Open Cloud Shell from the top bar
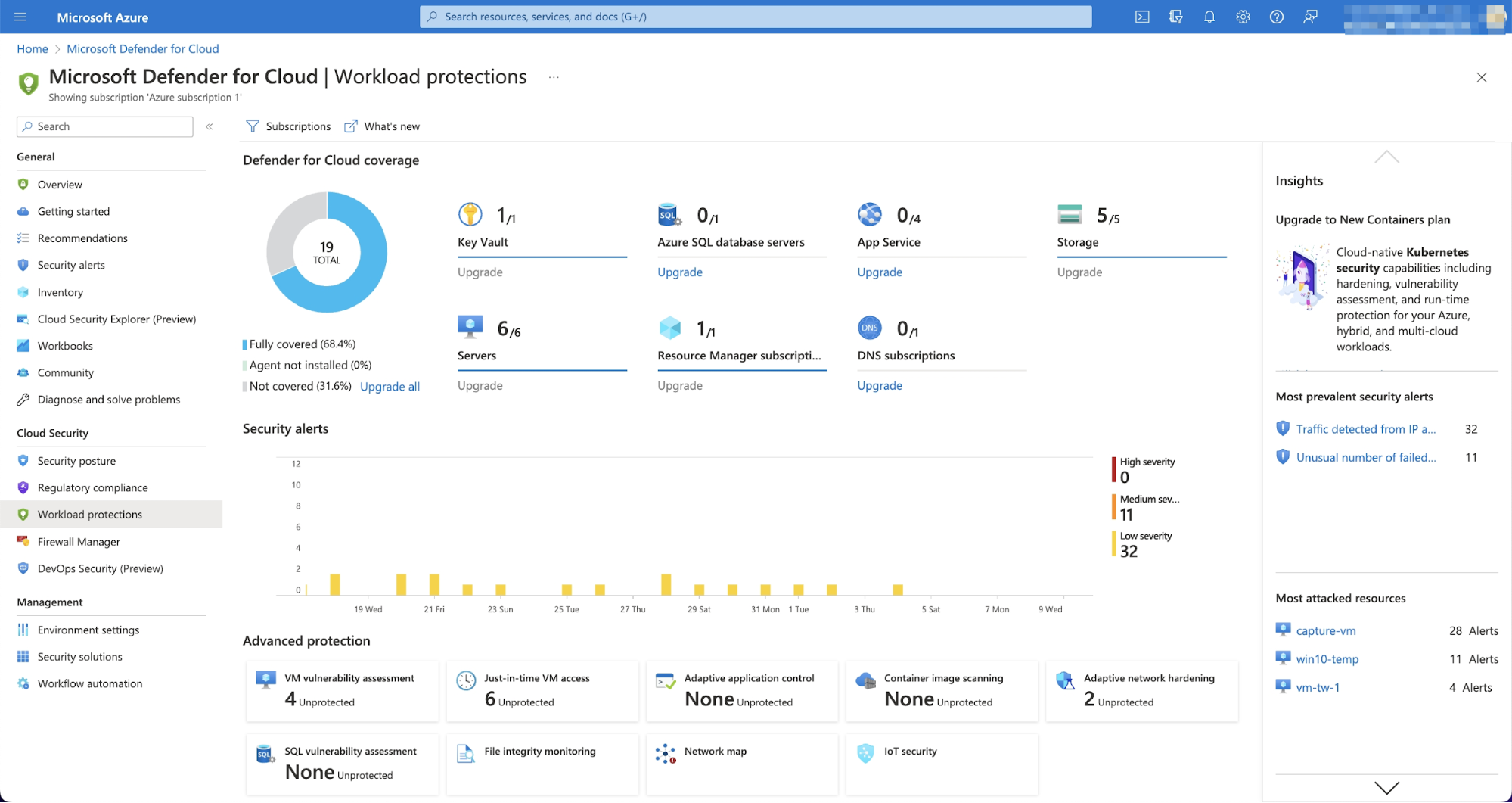This screenshot has width=1512, height=803. click(1142, 17)
